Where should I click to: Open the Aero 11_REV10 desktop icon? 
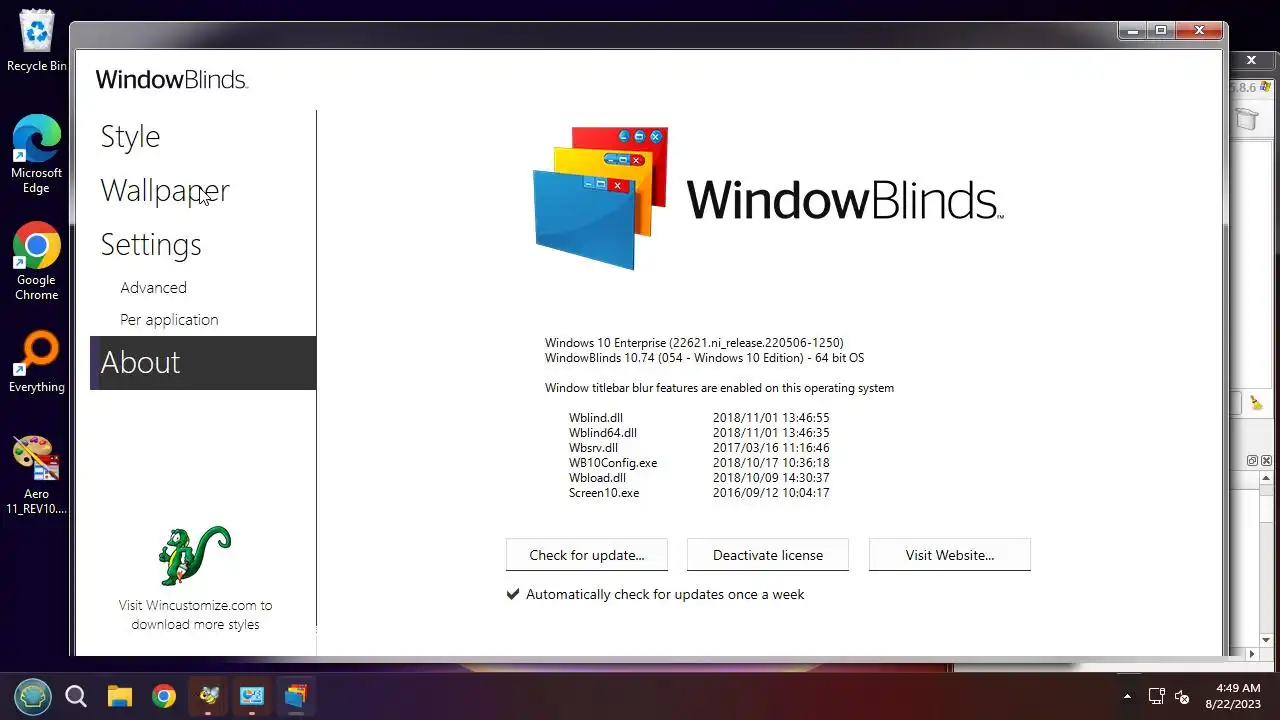click(36, 475)
